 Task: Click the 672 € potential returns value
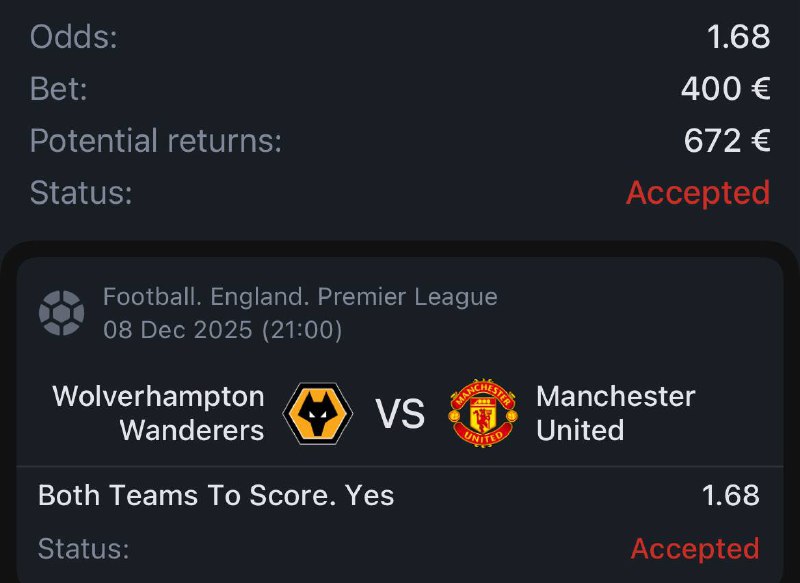click(726, 141)
